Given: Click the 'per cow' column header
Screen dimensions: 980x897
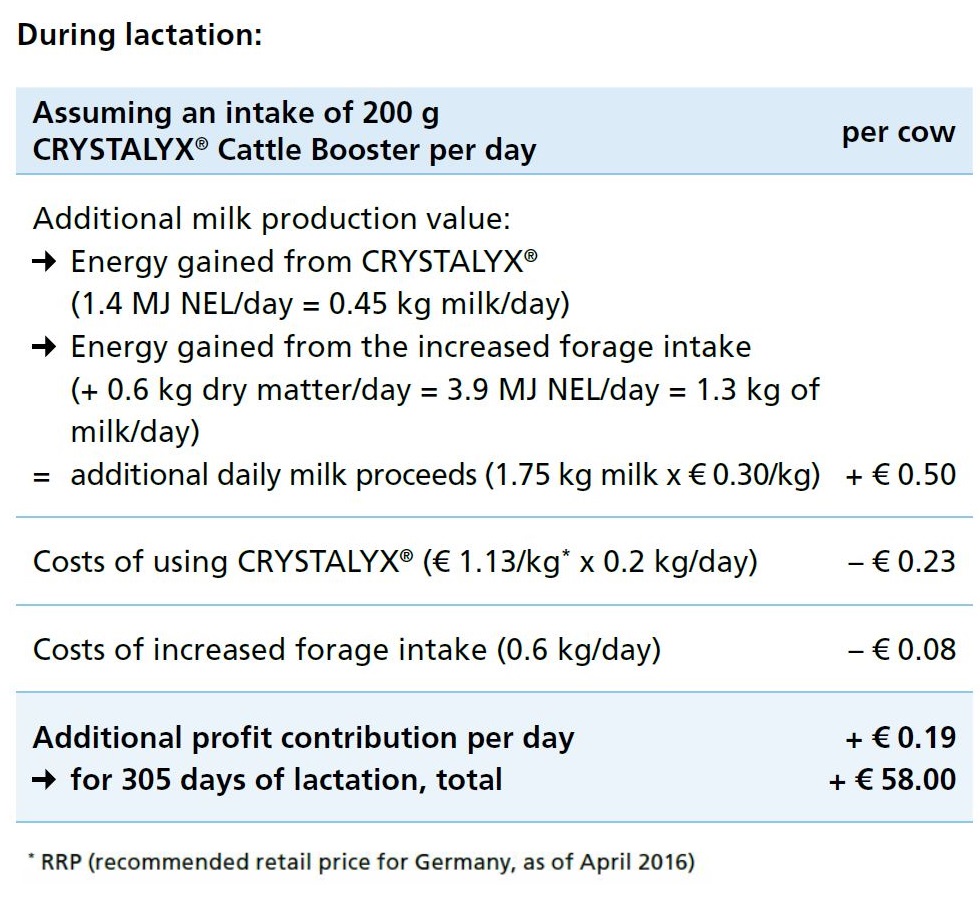Looking at the screenshot, I should [898, 133].
